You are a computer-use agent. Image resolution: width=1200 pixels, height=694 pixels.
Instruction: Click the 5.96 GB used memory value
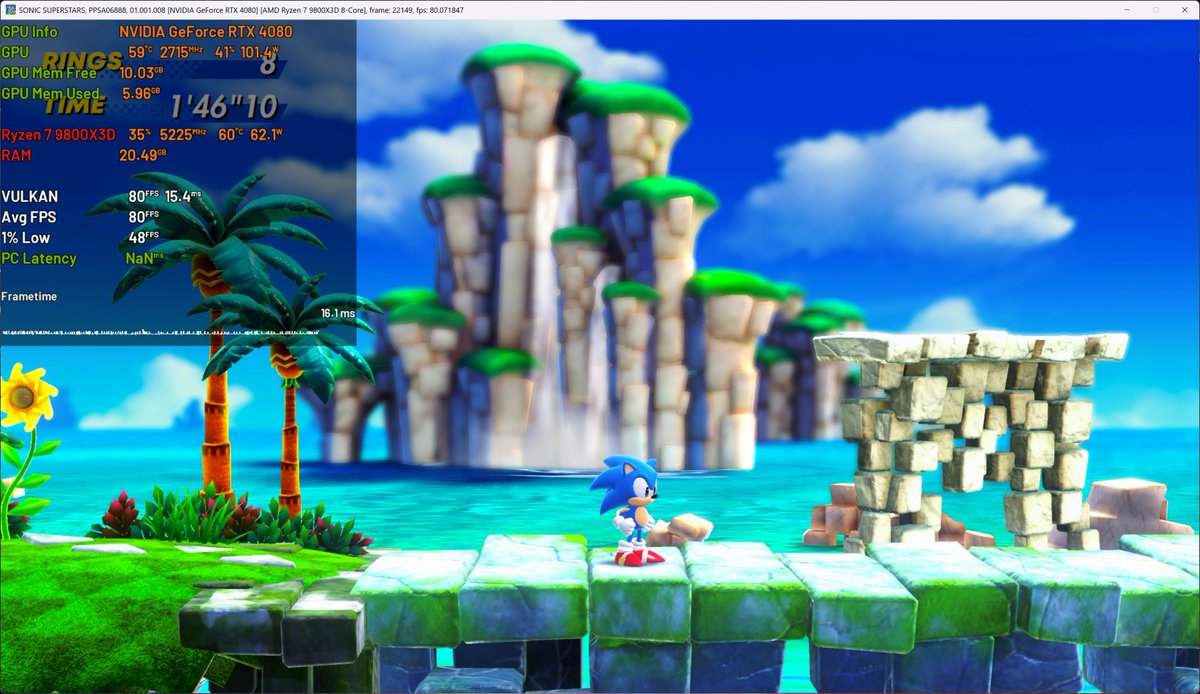point(142,93)
